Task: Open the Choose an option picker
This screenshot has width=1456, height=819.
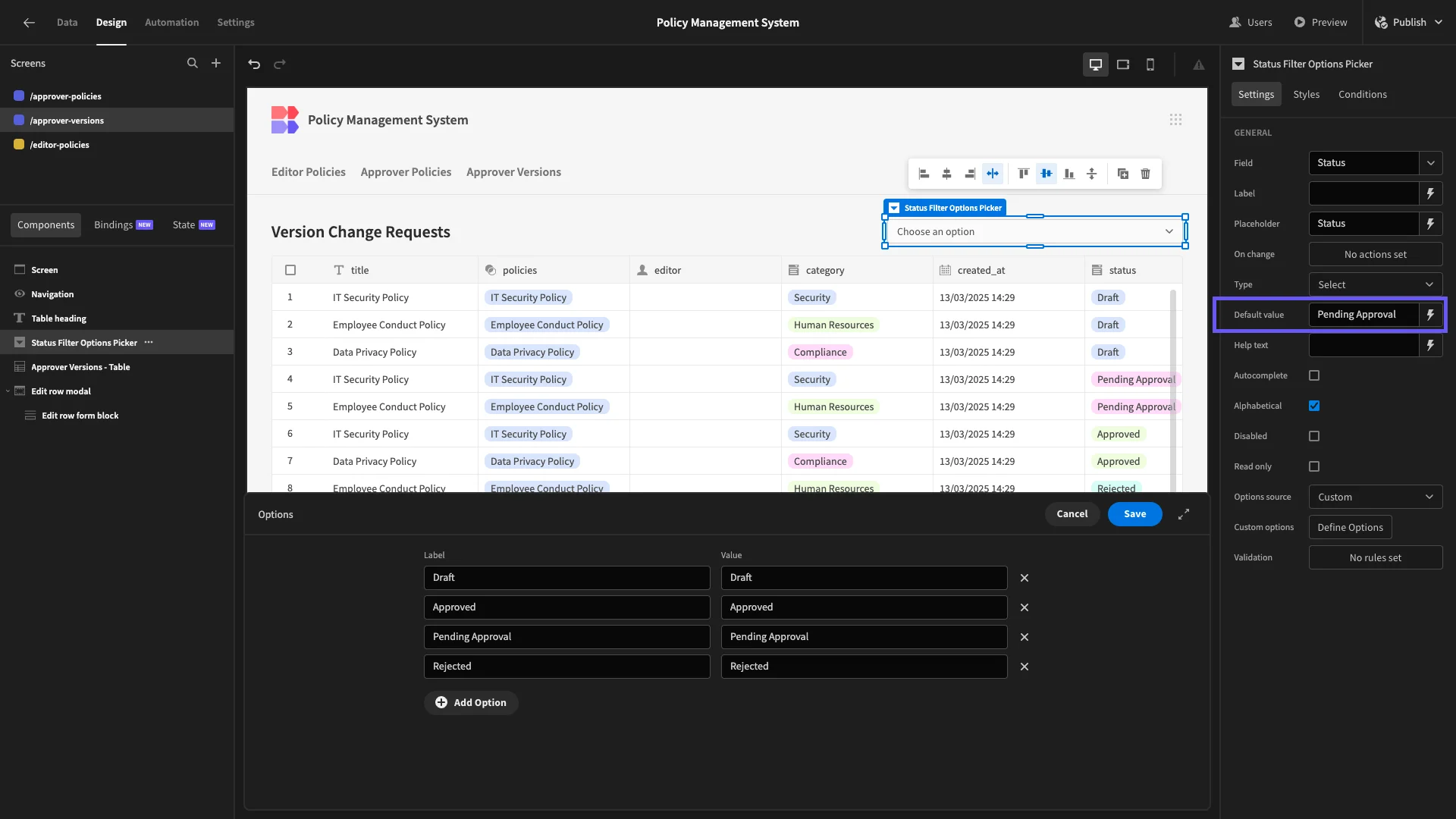Action: click(x=1034, y=231)
